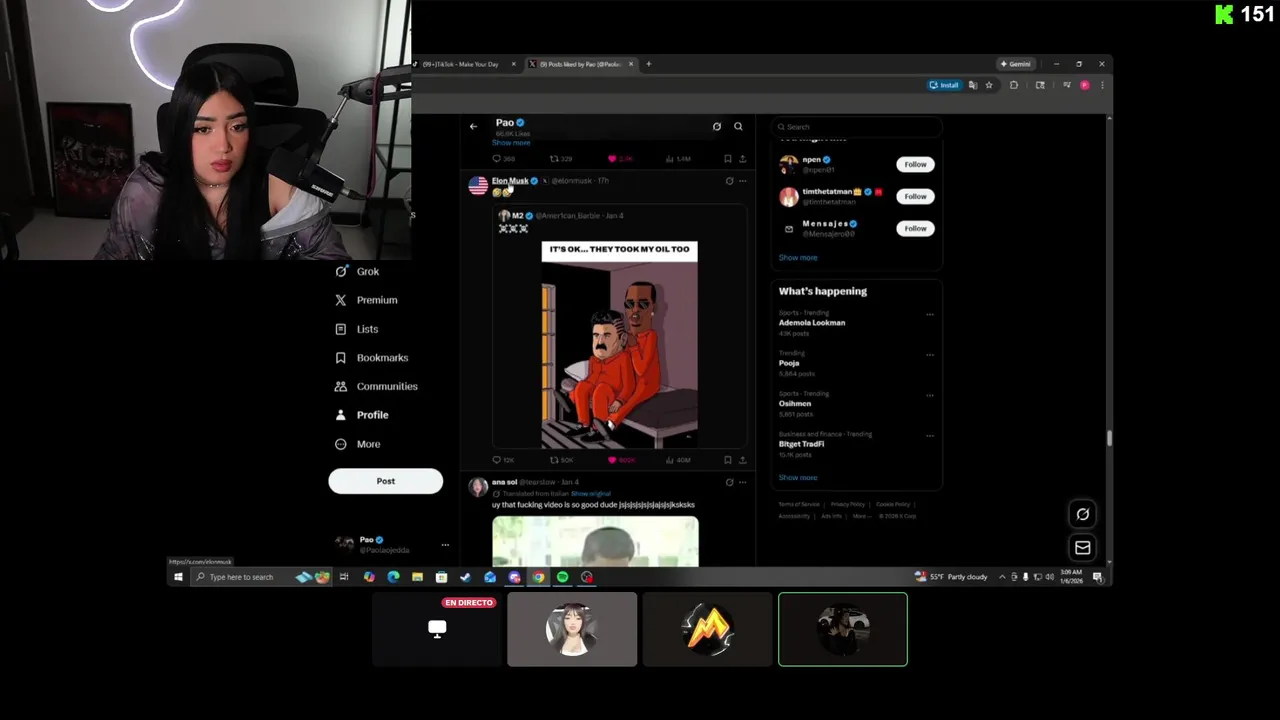Open Elon Musk's profile name link

point(510,181)
